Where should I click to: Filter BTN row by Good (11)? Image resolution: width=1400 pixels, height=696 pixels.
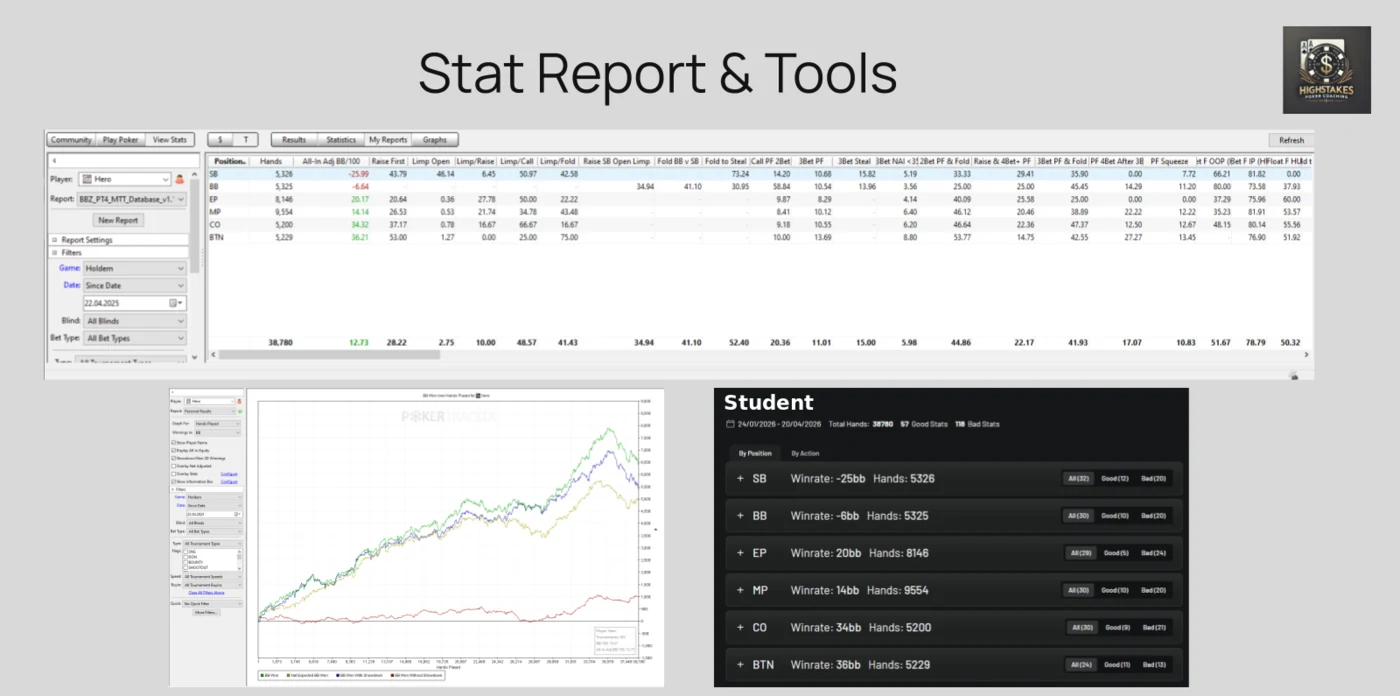point(1115,664)
